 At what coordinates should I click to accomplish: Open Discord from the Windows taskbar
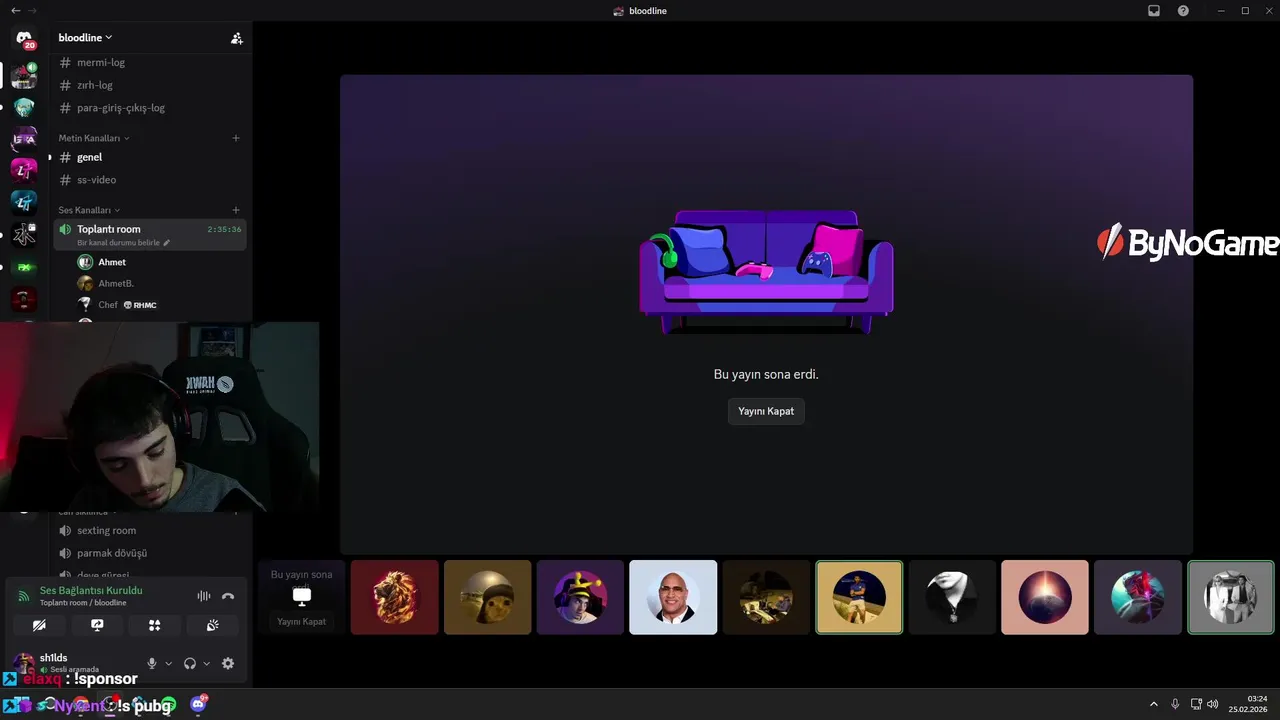(198, 705)
